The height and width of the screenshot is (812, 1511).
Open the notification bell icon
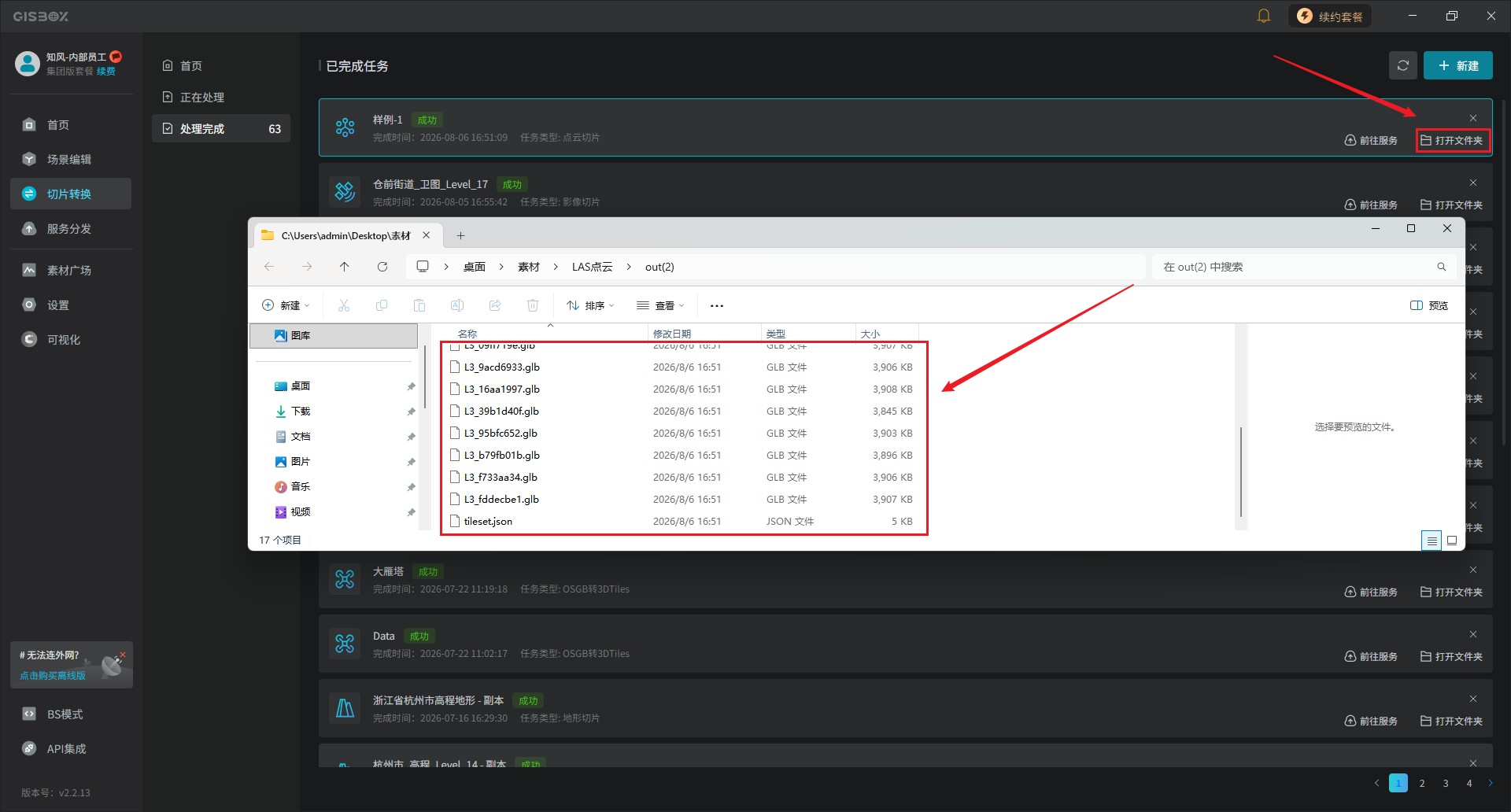pyautogui.click(x=1264, y=16)
